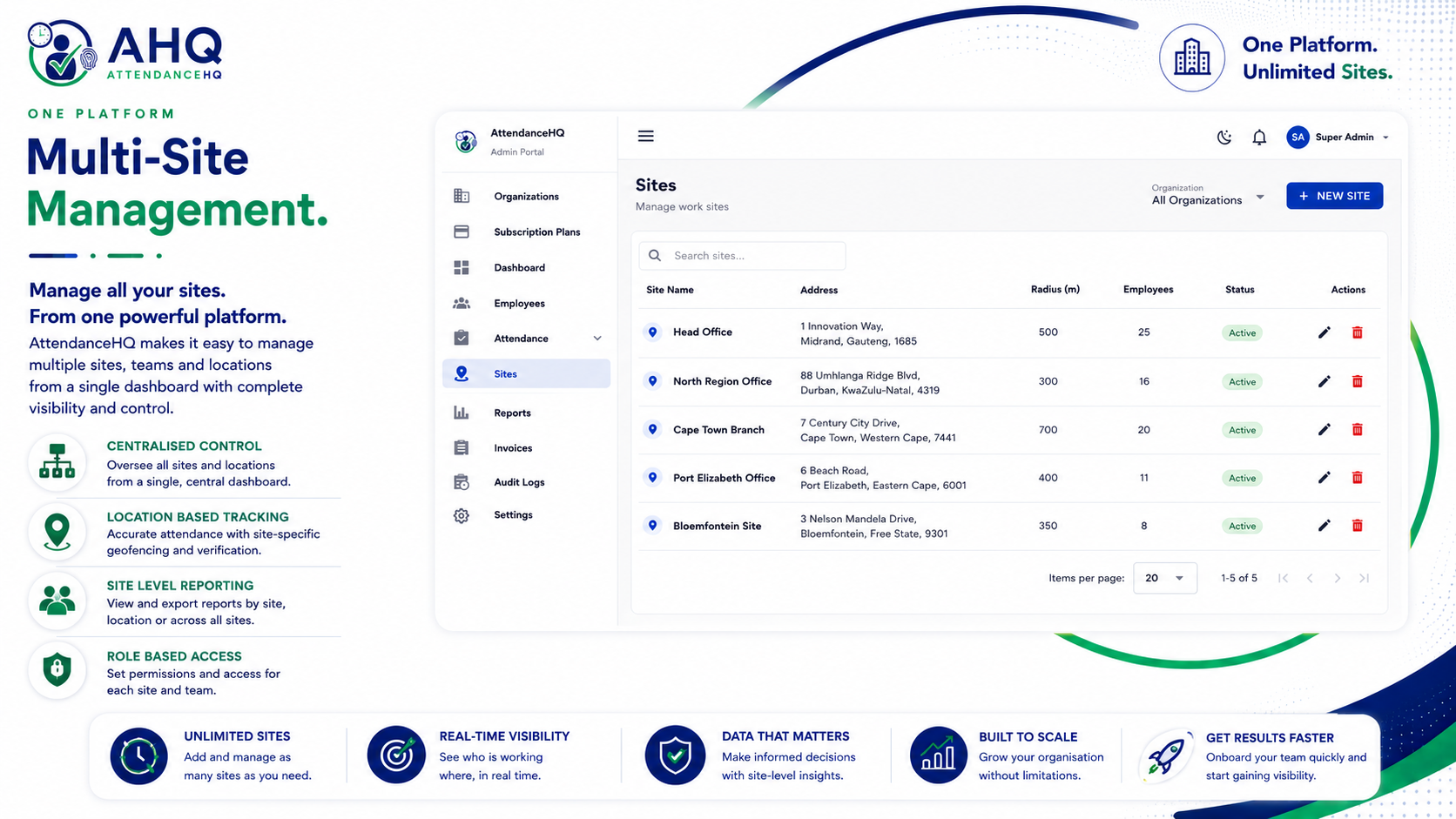Open the Items per page dropdown
The height and width of the screenshot is (819, 1456).
tap(1164, 578)
